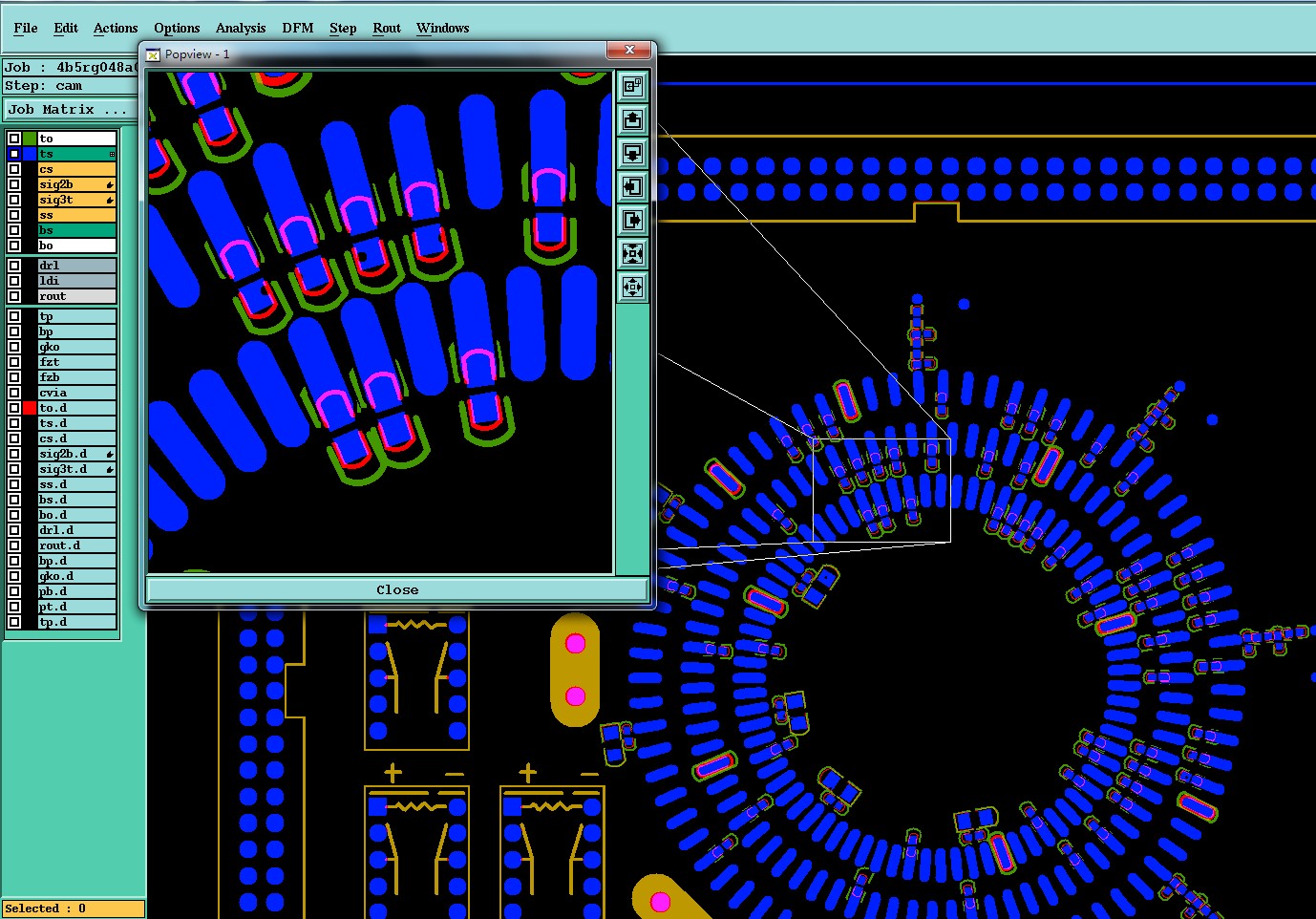Click the hand icon on sig3t layer
Screen dimensions: 1316x919
coord(110,200)
